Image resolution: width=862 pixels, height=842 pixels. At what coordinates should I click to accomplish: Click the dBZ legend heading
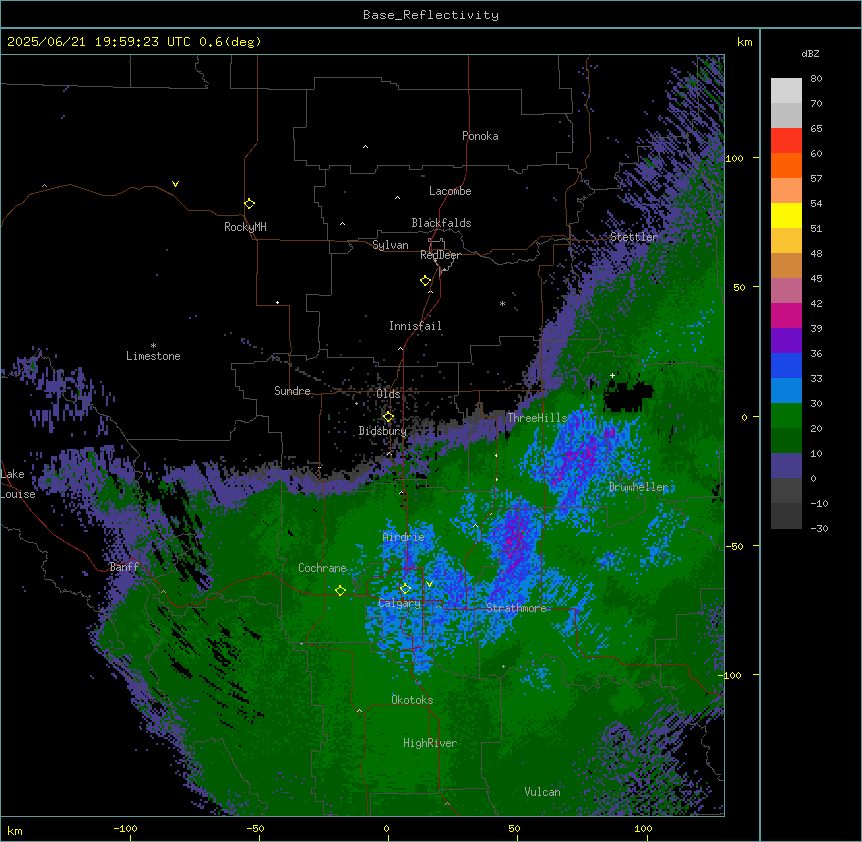coord(810,53)
